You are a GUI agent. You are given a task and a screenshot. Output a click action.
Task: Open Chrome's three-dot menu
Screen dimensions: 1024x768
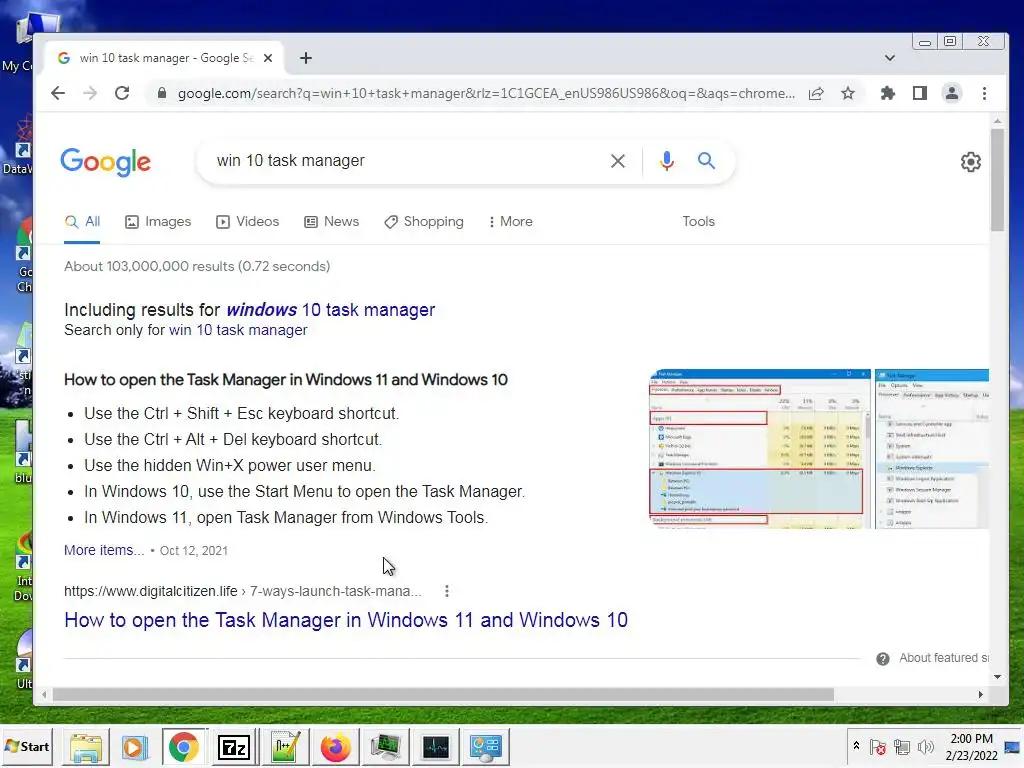coord(984,93)
